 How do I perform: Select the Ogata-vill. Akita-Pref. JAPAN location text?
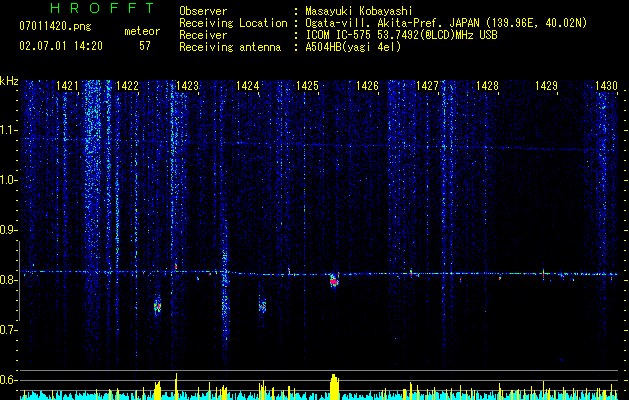tap(446, 23)
